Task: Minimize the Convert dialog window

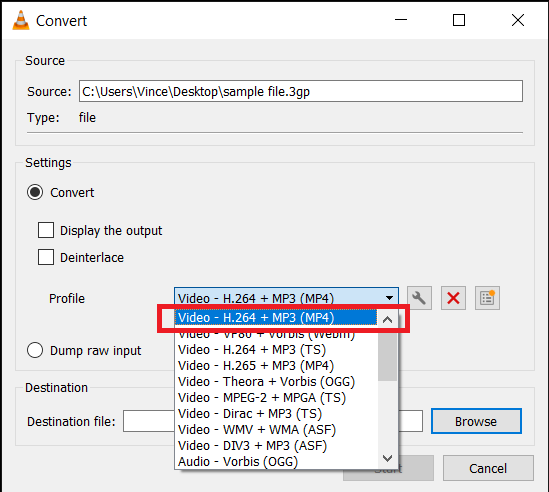Action: [x=401, y=20]
